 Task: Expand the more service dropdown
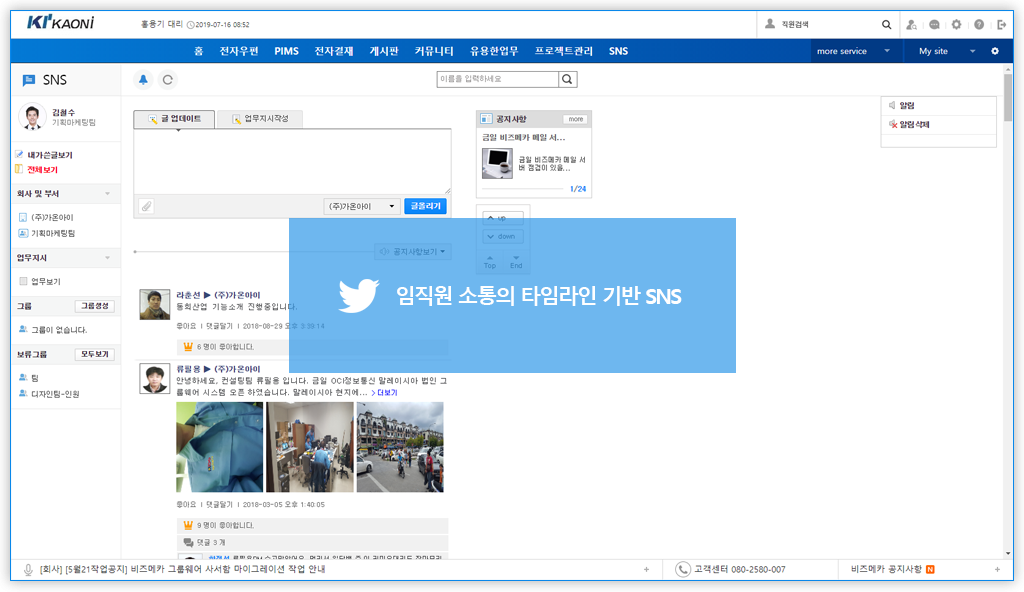tap(886, 51)
